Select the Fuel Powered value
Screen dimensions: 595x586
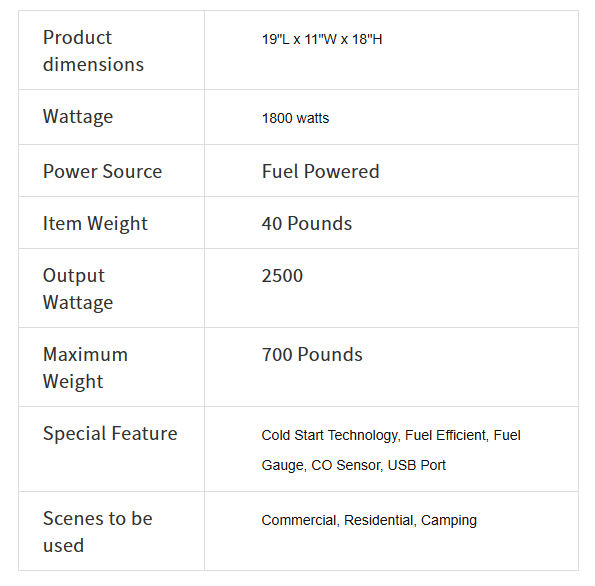pyautogui.click(x=320, y=171)
